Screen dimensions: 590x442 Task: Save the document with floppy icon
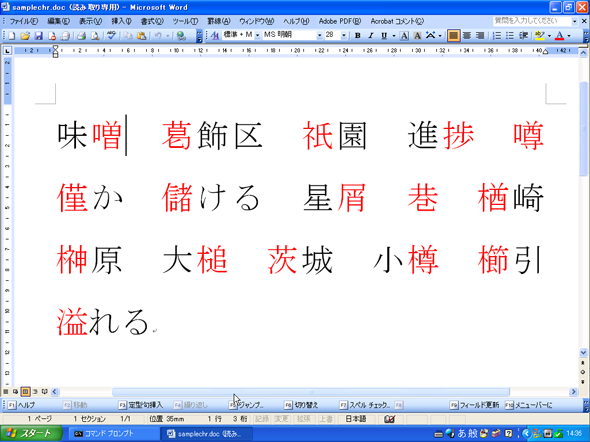(38, 36)
